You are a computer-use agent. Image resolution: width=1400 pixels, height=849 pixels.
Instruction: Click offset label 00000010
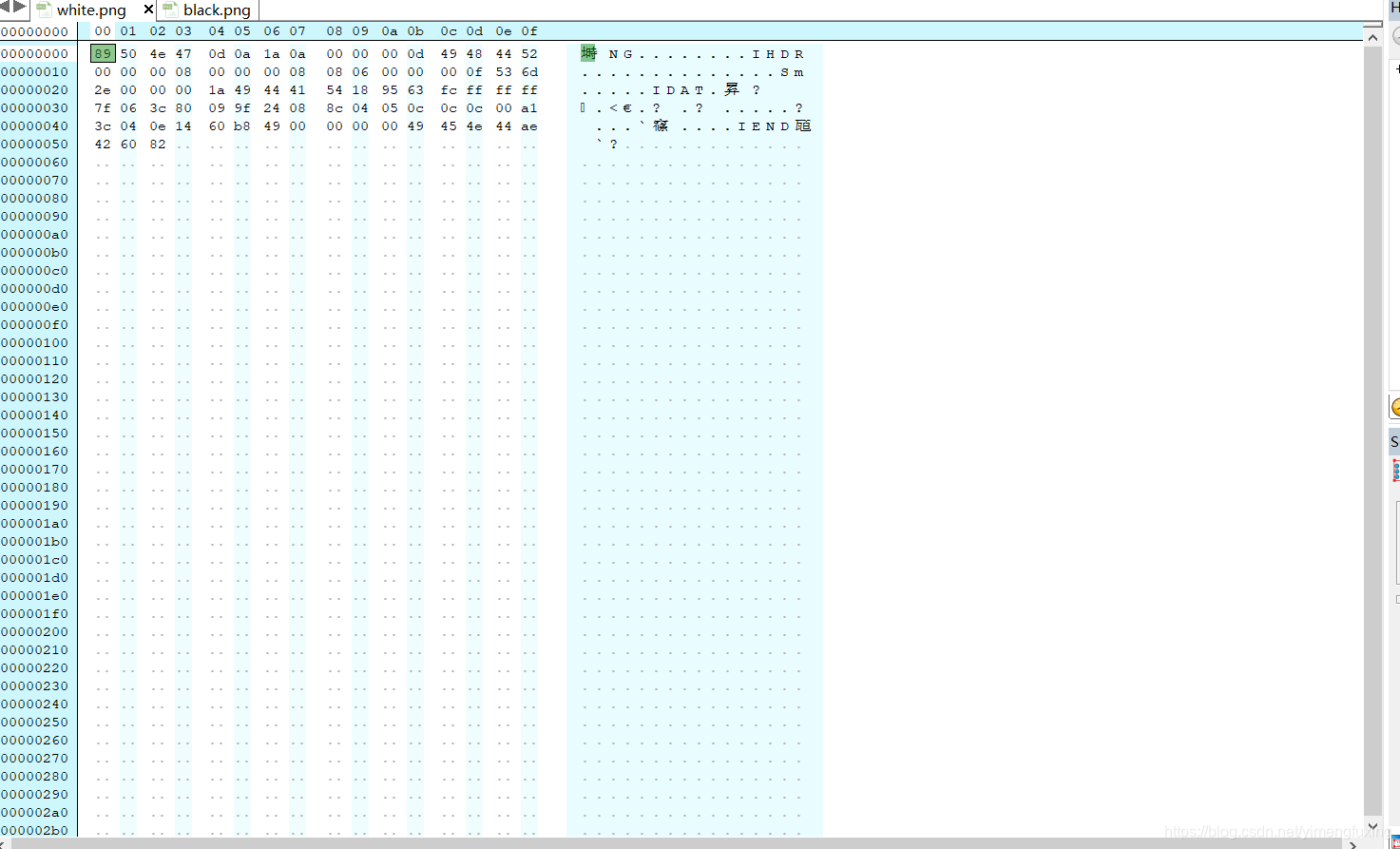(35, 72)
